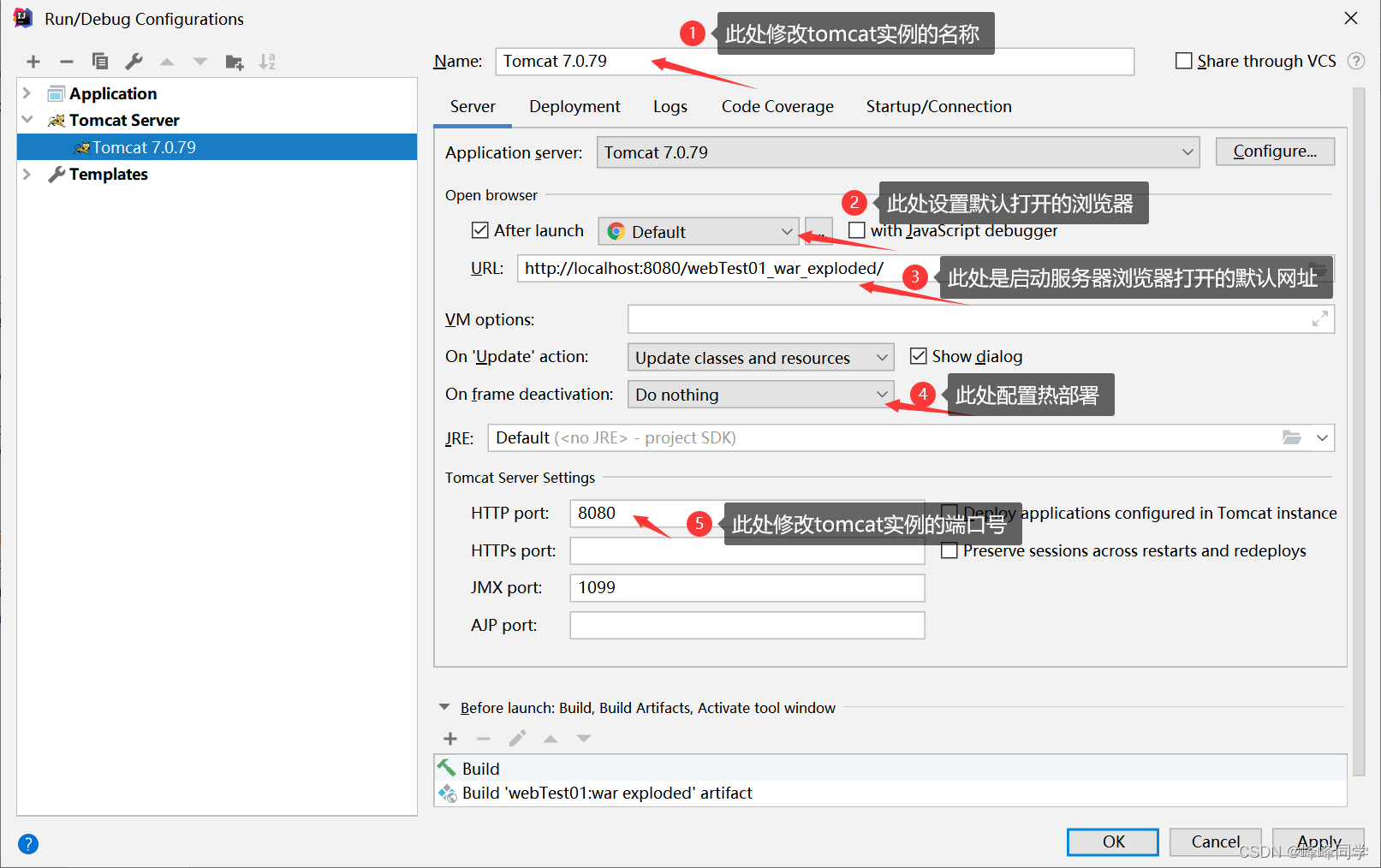Image resolution: width=1381 pixels, height=868 pixels.
Task: Open Application server dropdown
Action: [x=897, y=152]
